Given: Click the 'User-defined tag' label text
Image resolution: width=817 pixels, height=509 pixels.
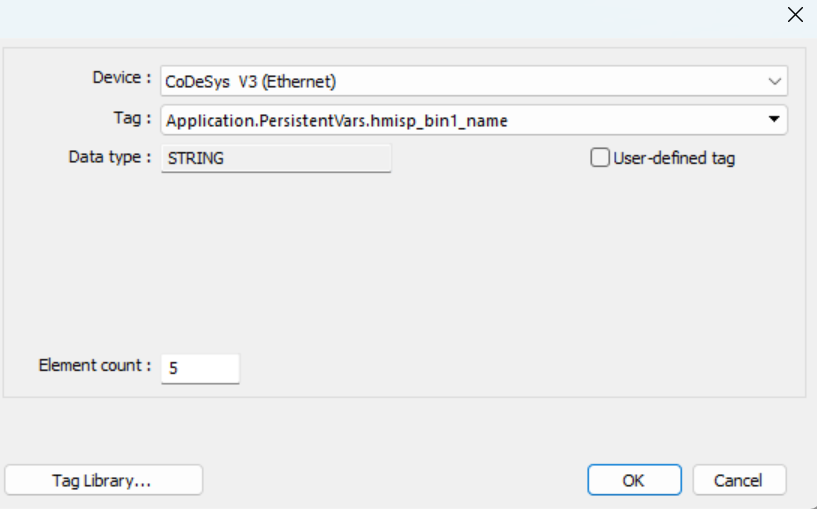Looking at the screenshot, I should (674, 158).
